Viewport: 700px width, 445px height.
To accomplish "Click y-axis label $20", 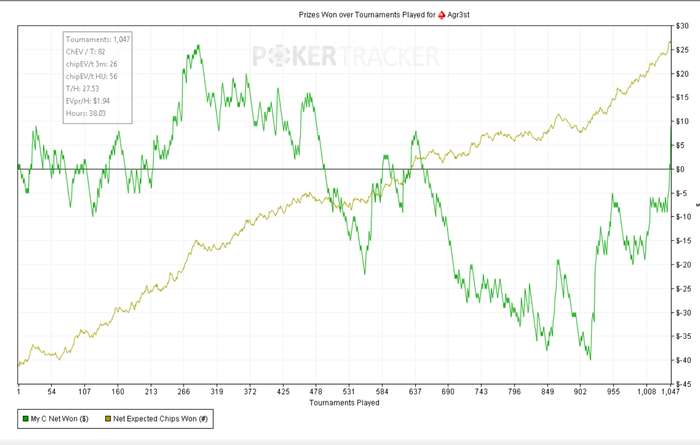I will 682,74.
